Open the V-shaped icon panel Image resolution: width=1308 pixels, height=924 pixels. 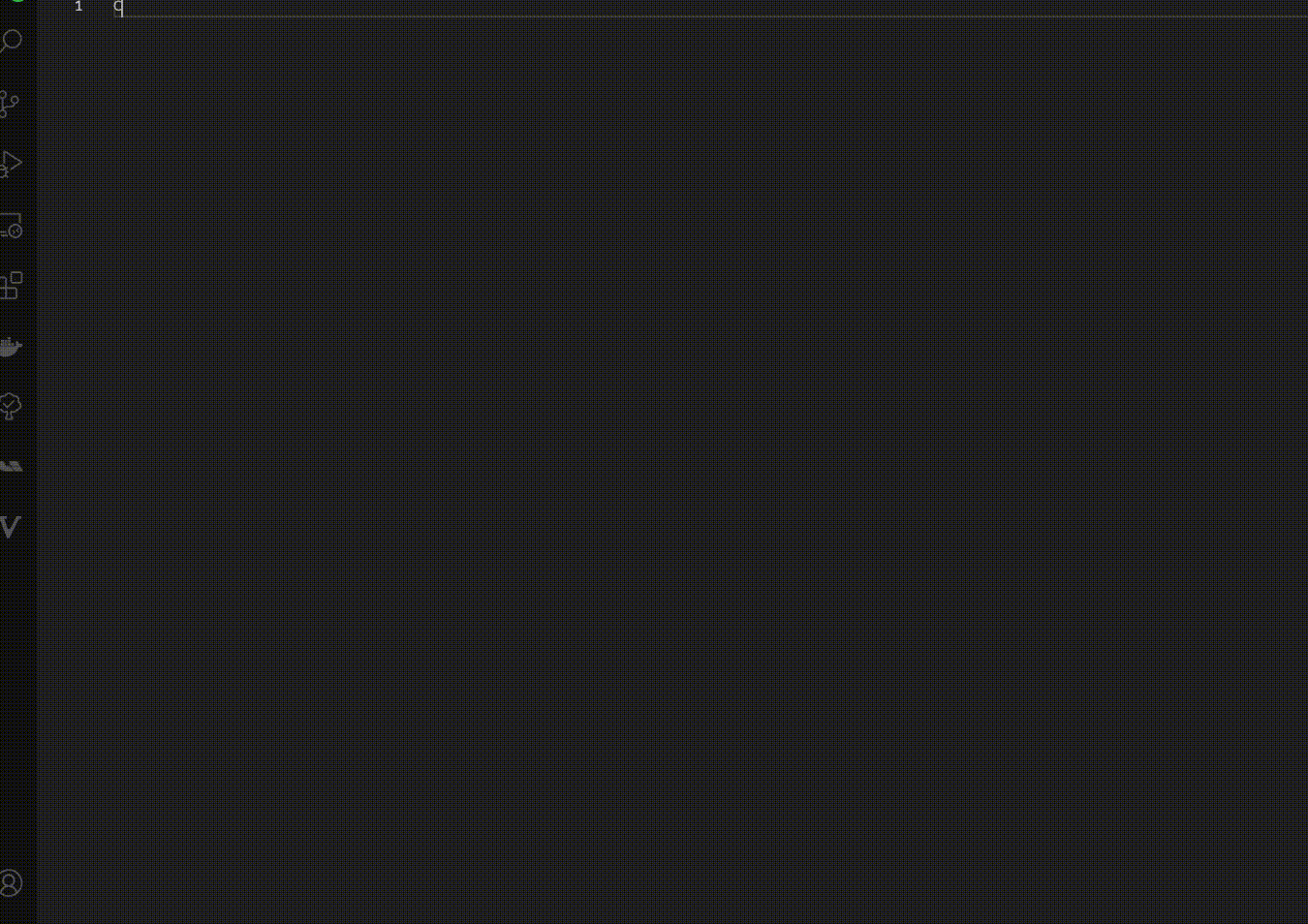pyautogui.click(x=10, y=527)
